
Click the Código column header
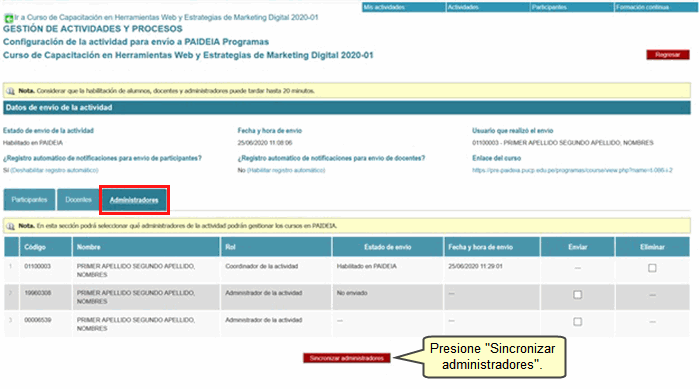pyautogui.click(x=45, y=247)
